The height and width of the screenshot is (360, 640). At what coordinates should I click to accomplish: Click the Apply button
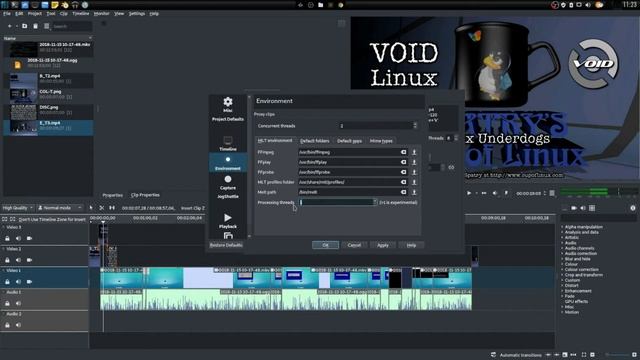pos(382,245)
